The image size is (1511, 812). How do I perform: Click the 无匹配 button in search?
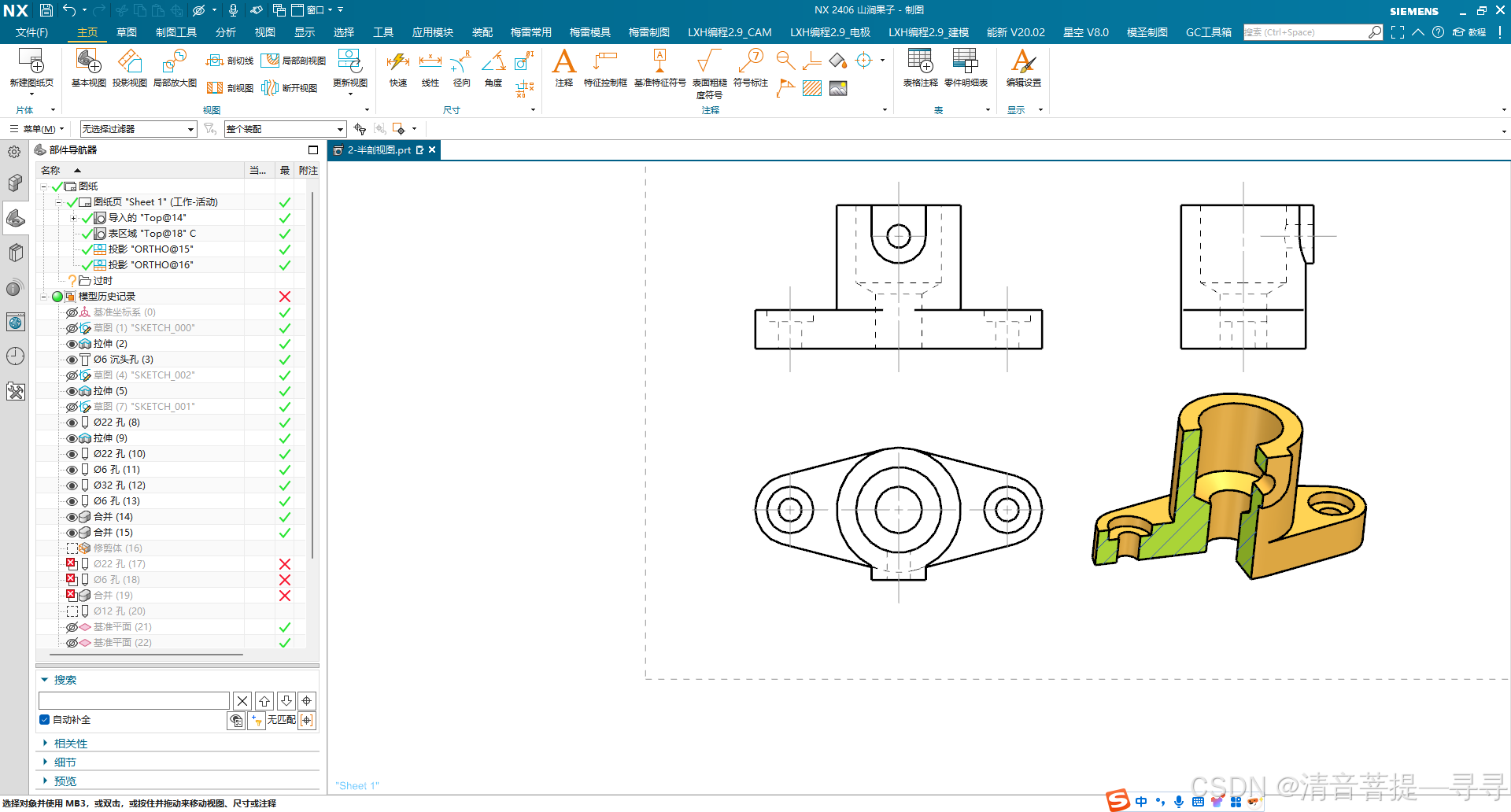click(x=281, y=719)
